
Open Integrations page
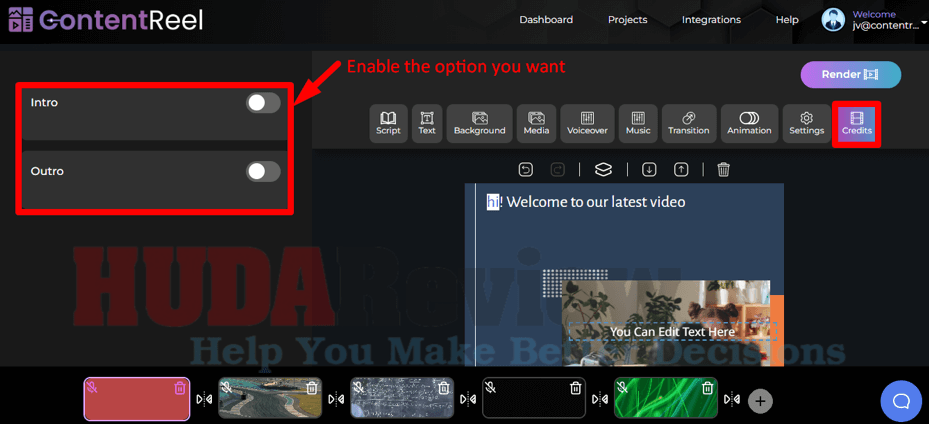tap(711, 20)
